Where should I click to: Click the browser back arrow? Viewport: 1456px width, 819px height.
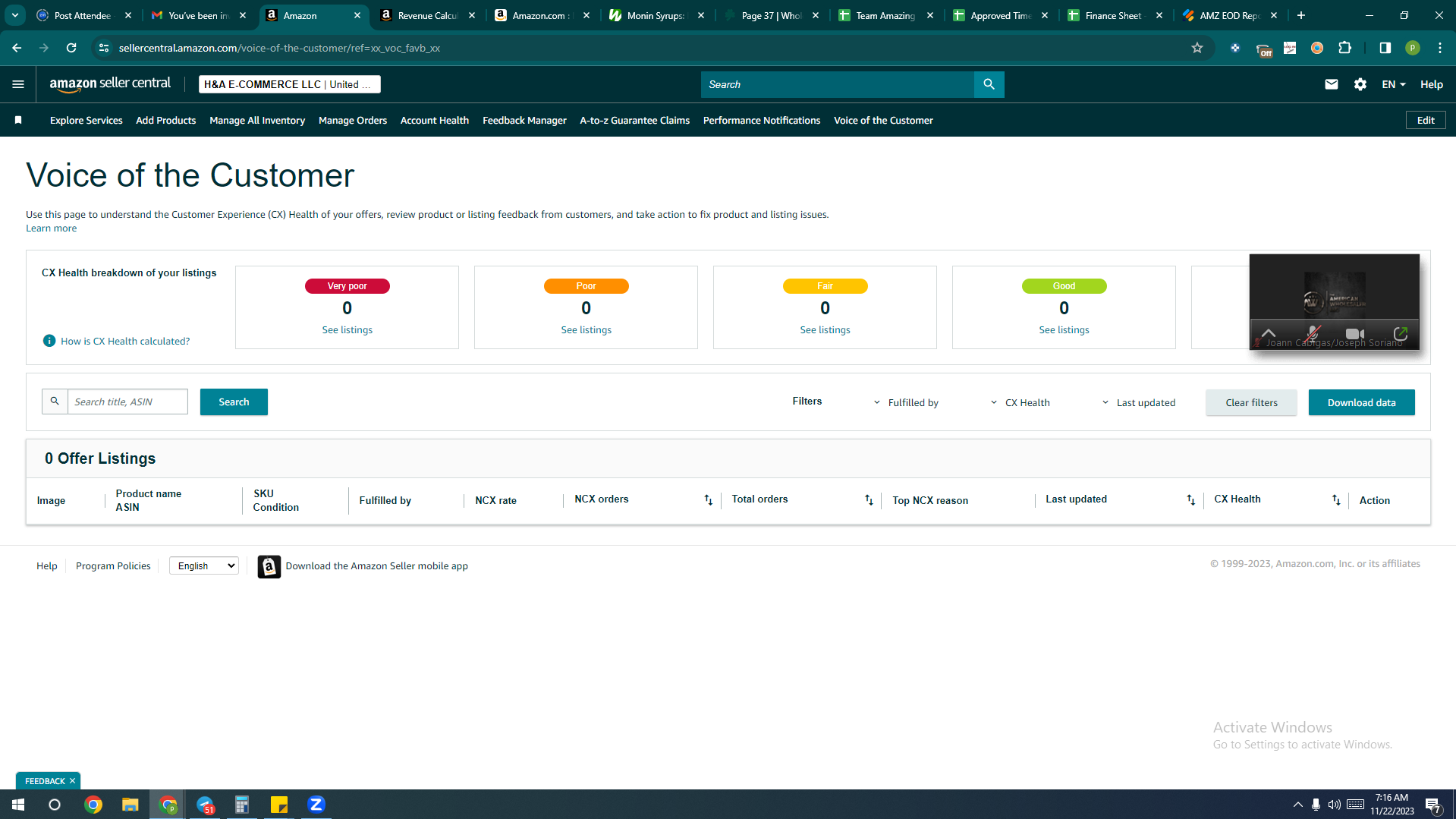pos(17,48)
